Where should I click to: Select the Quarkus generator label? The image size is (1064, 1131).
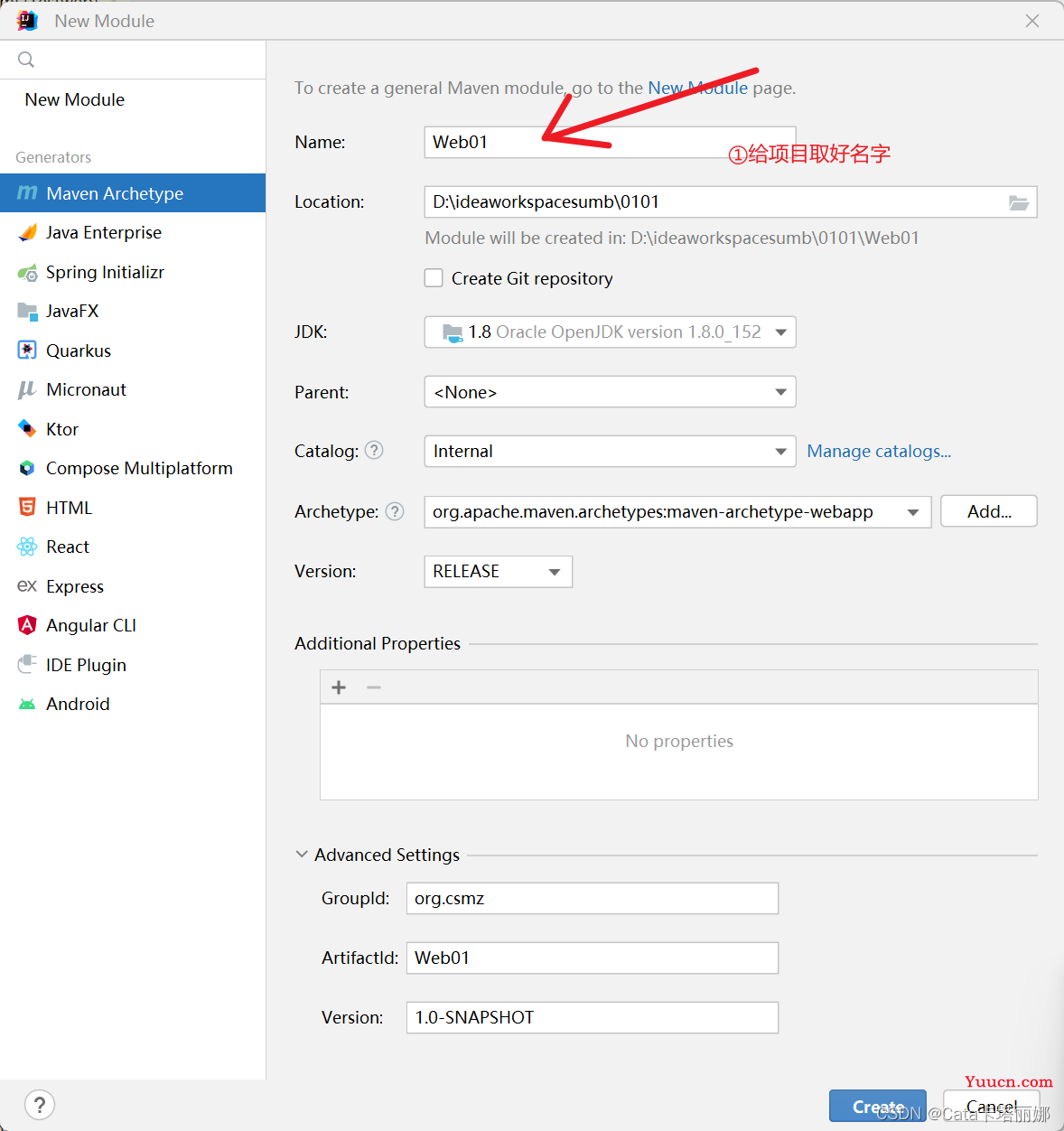coord(79,351)
